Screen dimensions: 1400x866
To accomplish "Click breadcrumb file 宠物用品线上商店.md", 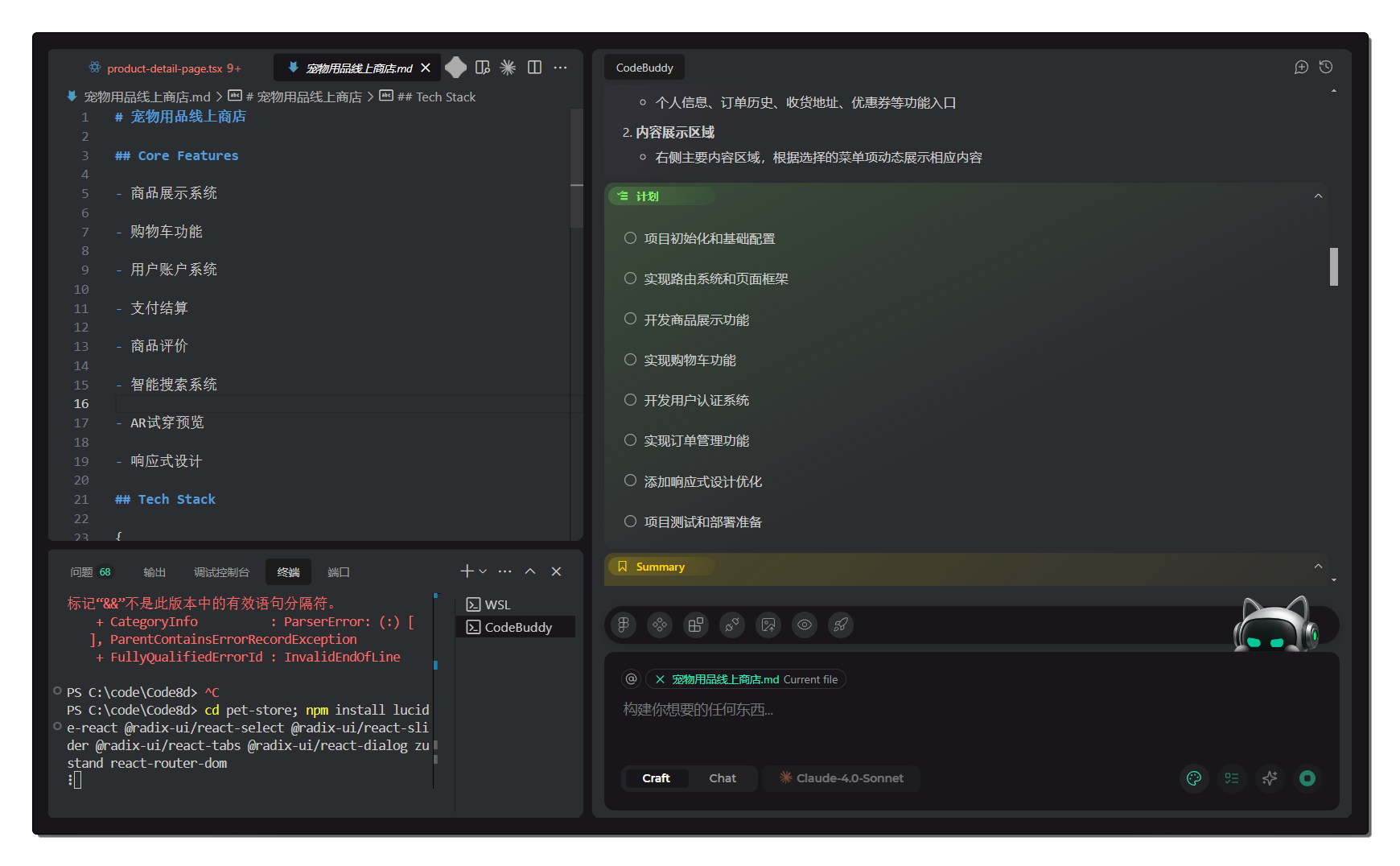I will point(147,97).
